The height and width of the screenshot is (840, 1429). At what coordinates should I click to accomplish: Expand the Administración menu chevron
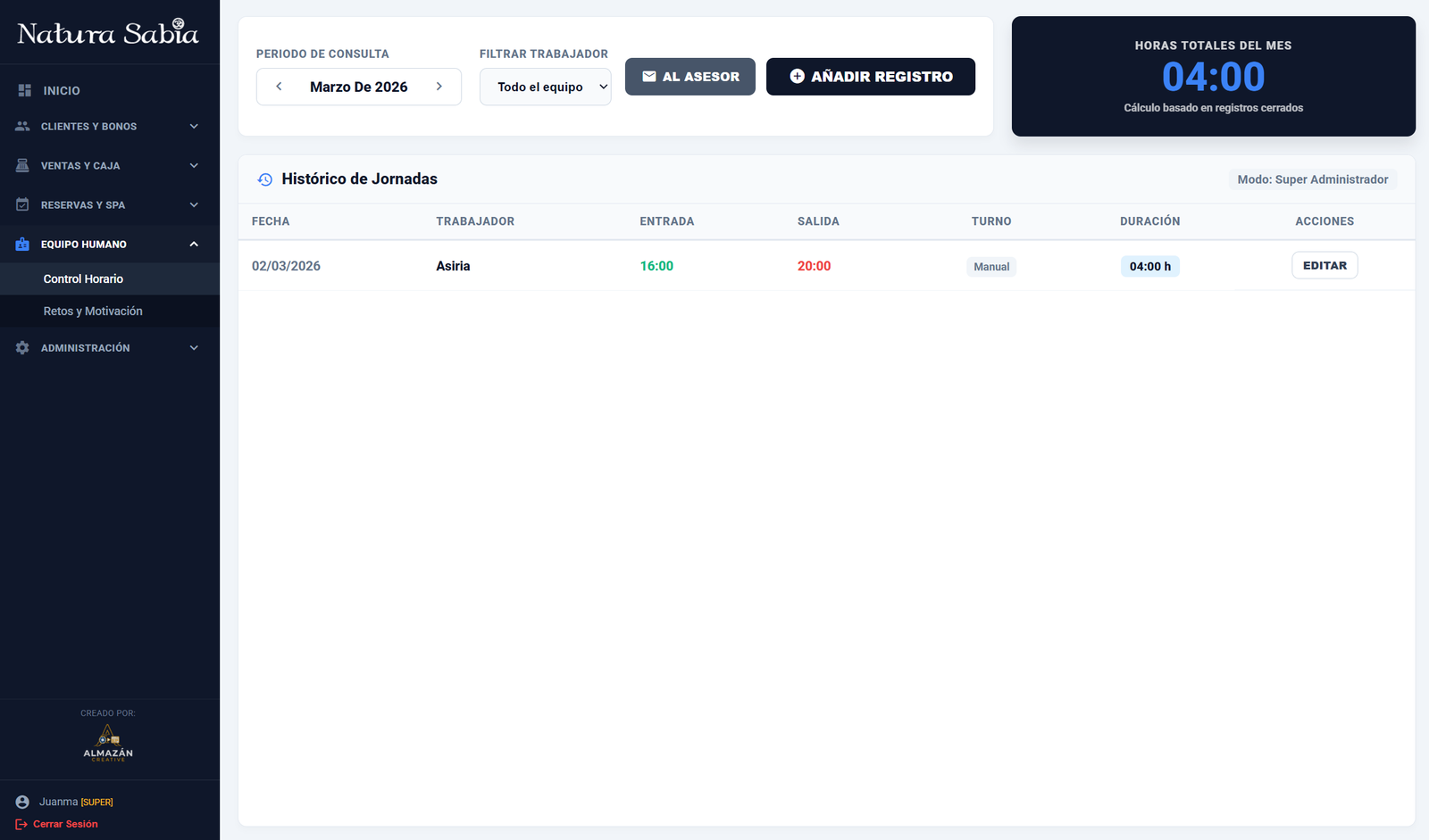pos(194,347)
